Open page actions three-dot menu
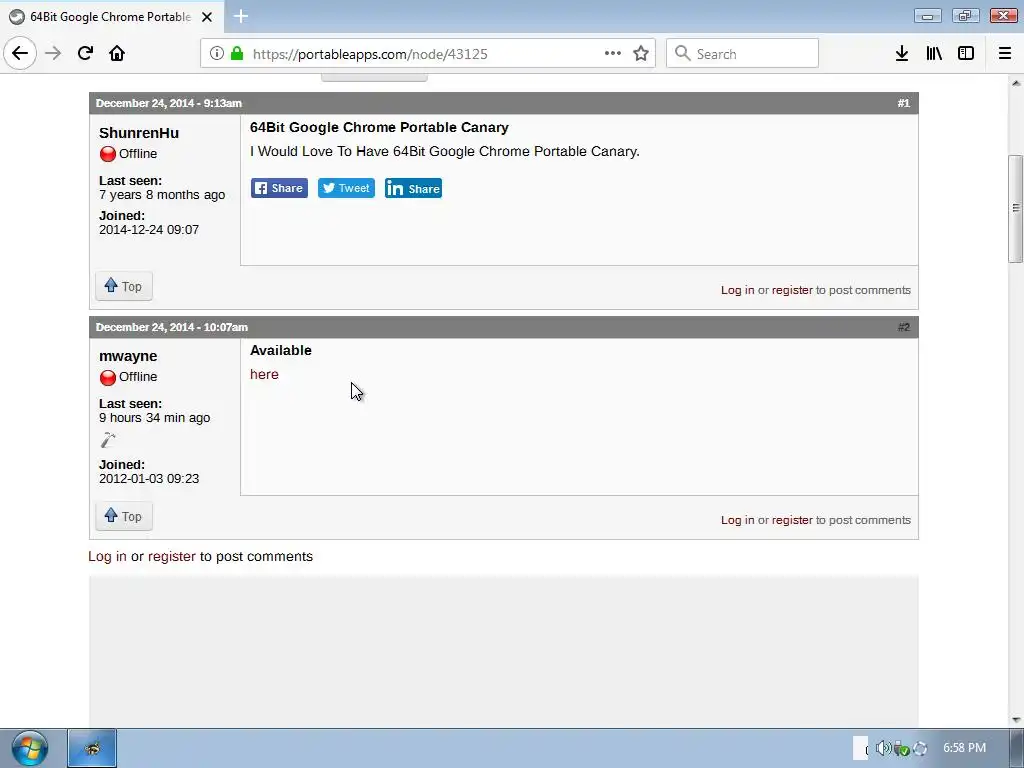 click(x=613, y=54)
